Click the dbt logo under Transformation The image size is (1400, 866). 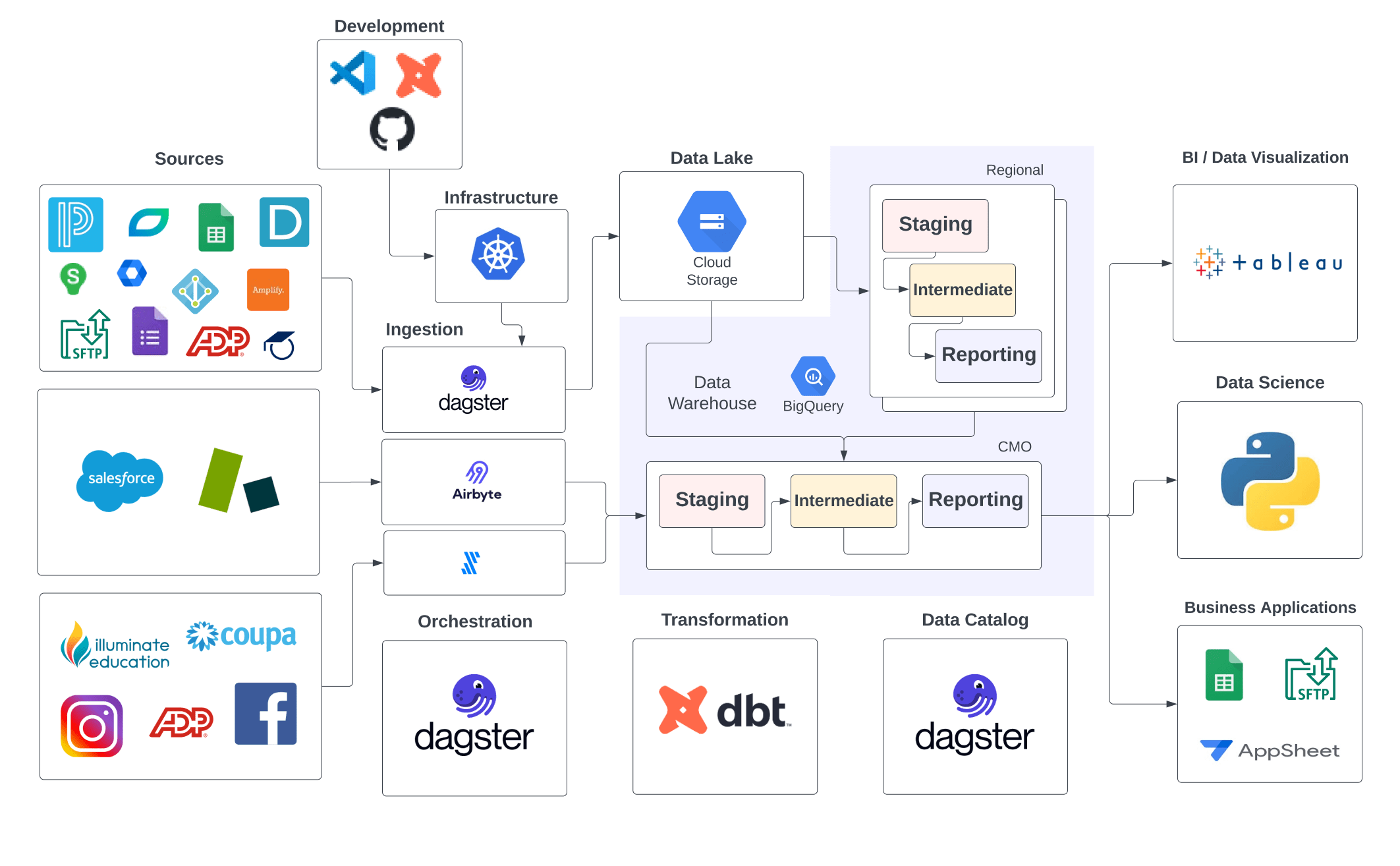point(725,710)
